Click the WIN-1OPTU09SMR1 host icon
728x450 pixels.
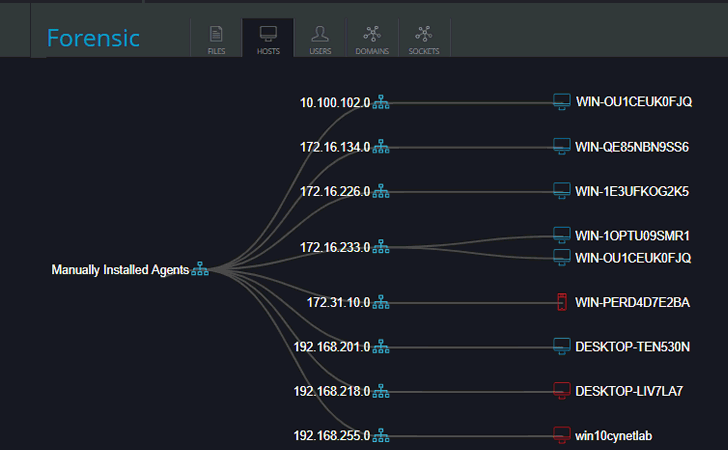point(562,235)
